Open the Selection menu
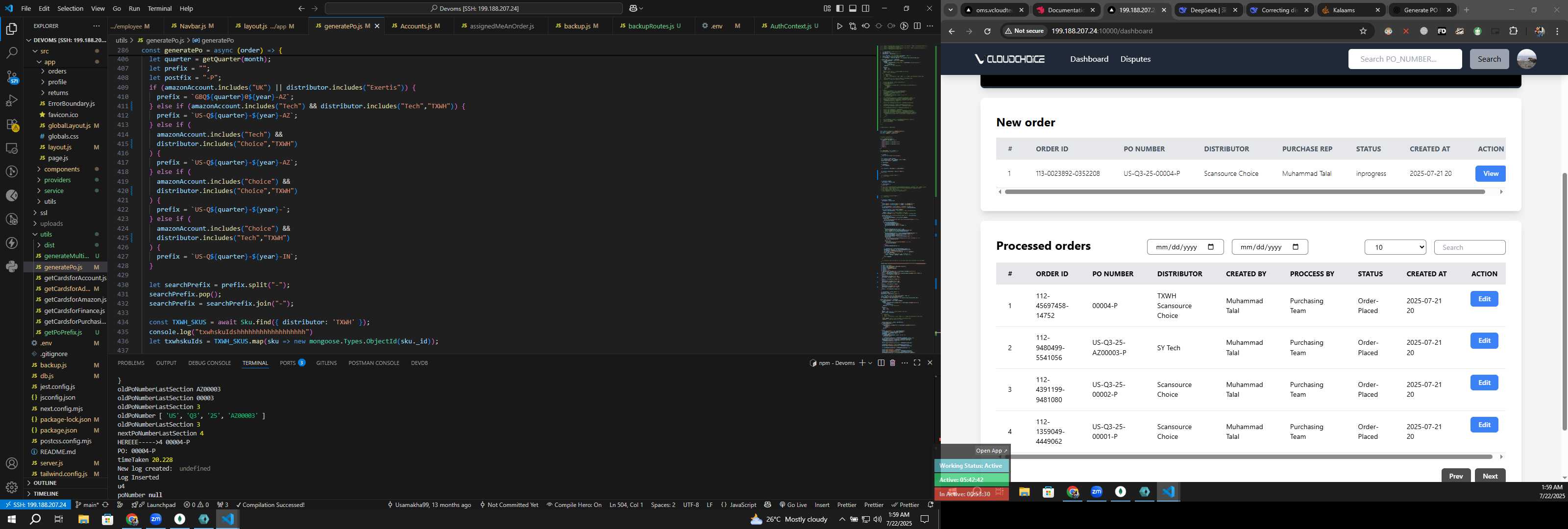Viewport: 1568px width, 529px height. [70, 8]
